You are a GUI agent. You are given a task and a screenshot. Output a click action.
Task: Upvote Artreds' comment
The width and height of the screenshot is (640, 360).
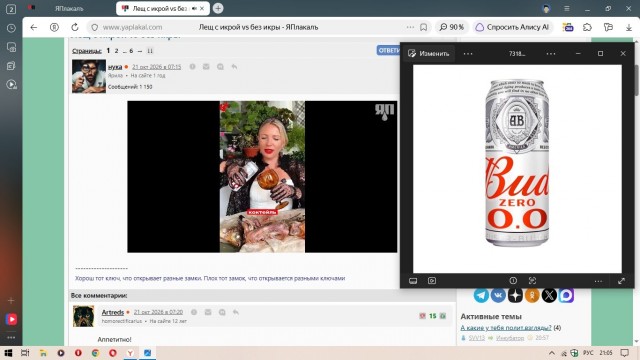443,316
